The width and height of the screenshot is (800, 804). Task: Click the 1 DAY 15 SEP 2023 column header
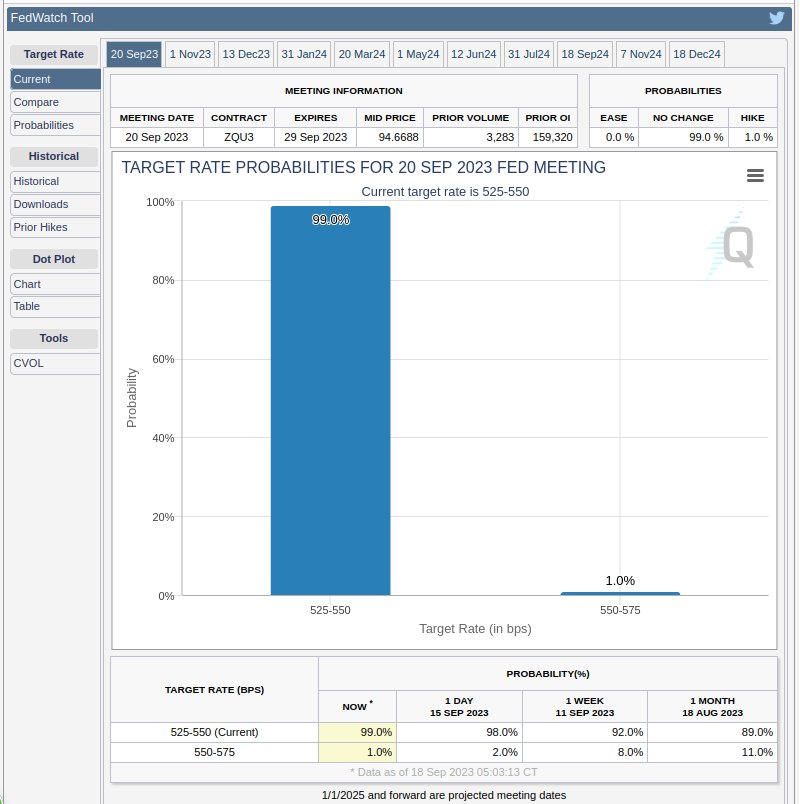coord(459,707)
